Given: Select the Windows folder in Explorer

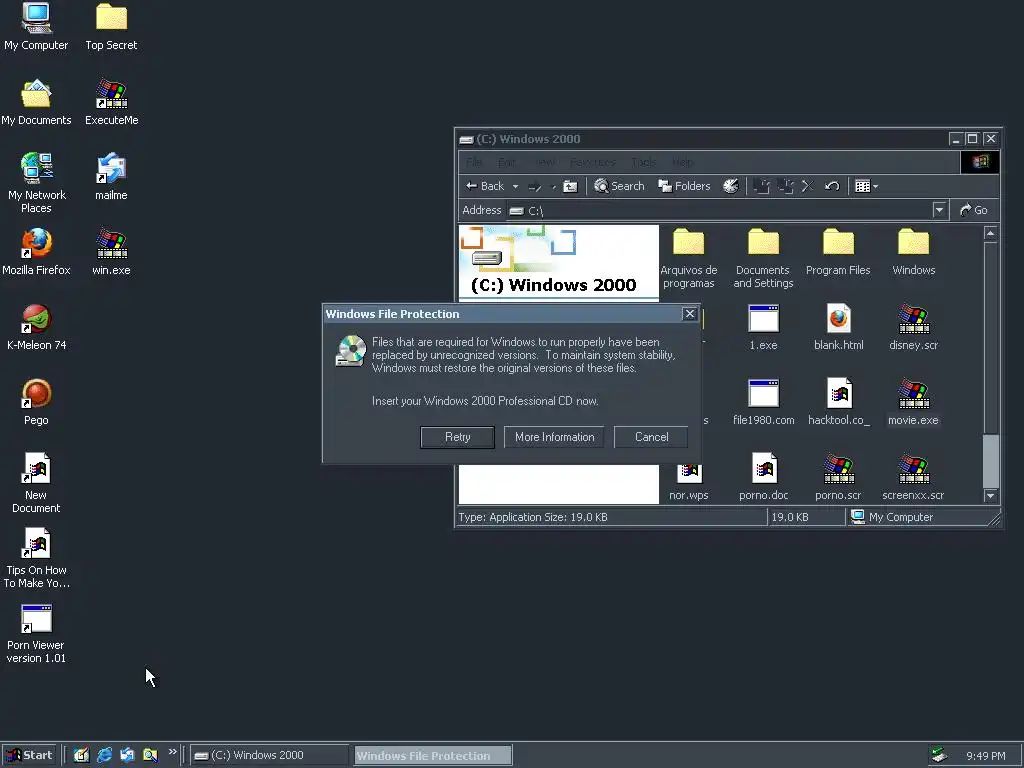Looking at the screenshot, I should 913,251.
